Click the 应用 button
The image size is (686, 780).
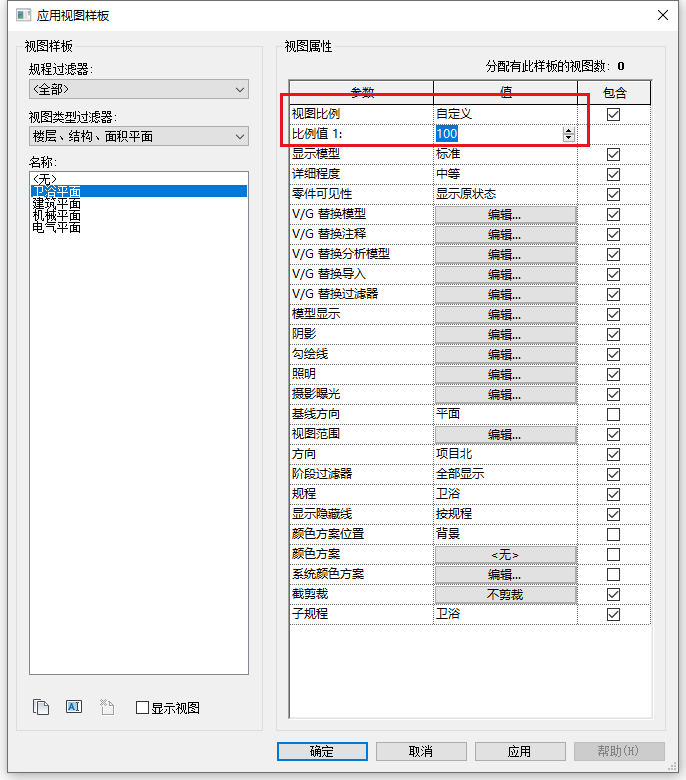tap(520, 751)
